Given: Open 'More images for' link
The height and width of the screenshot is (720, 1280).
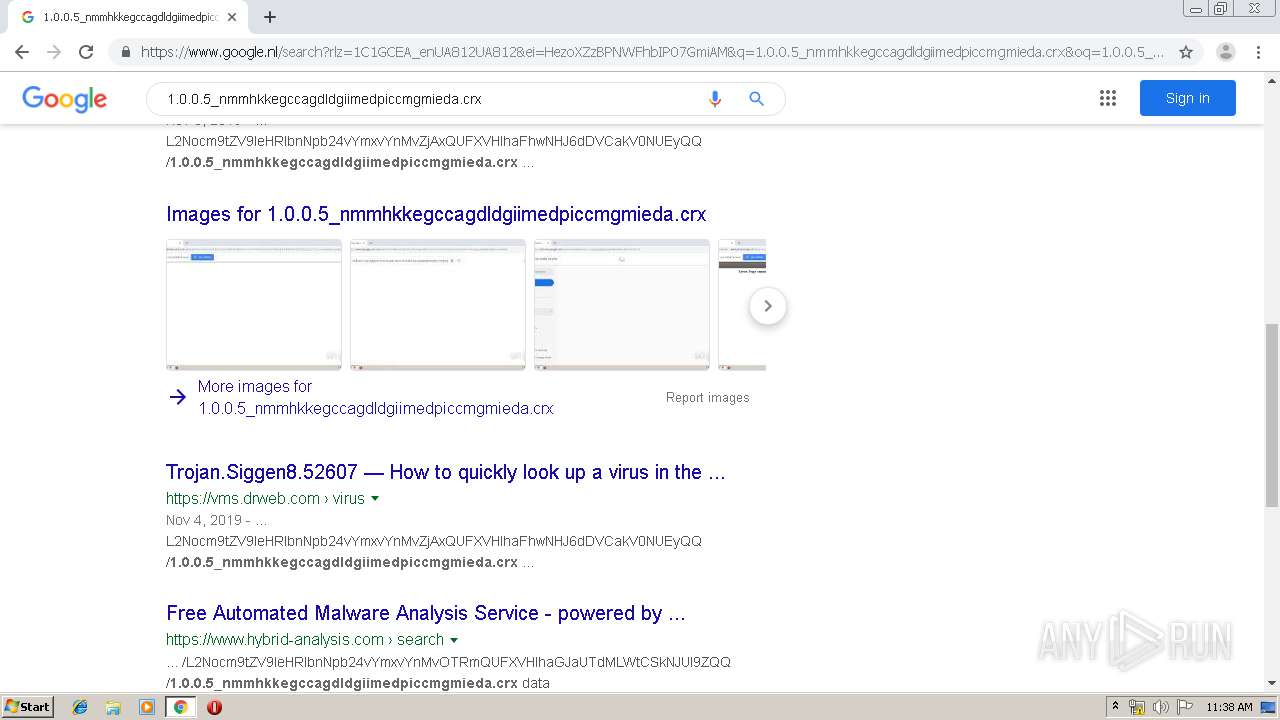Looking at the screenshot, I should (375, 397).
